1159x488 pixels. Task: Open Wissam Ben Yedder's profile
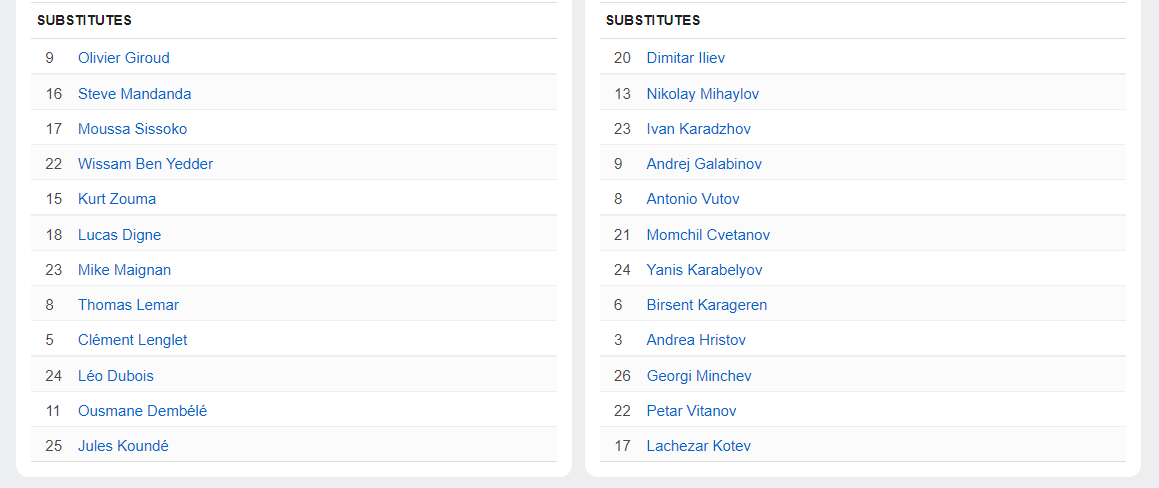(x=145, y=164)
